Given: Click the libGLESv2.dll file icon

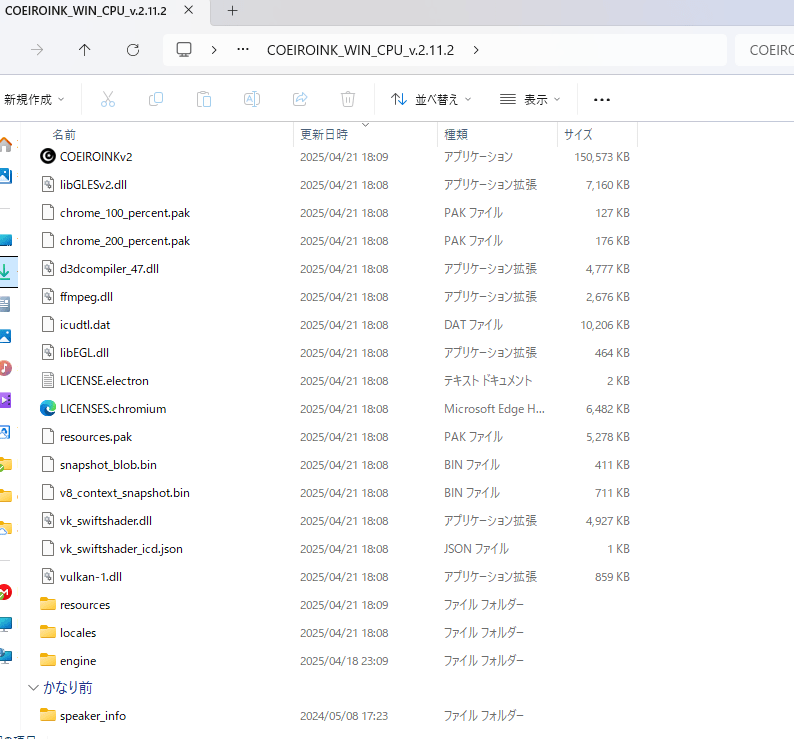Looking at the screenshot, I should pyautogui.click(x=48, y=184).
